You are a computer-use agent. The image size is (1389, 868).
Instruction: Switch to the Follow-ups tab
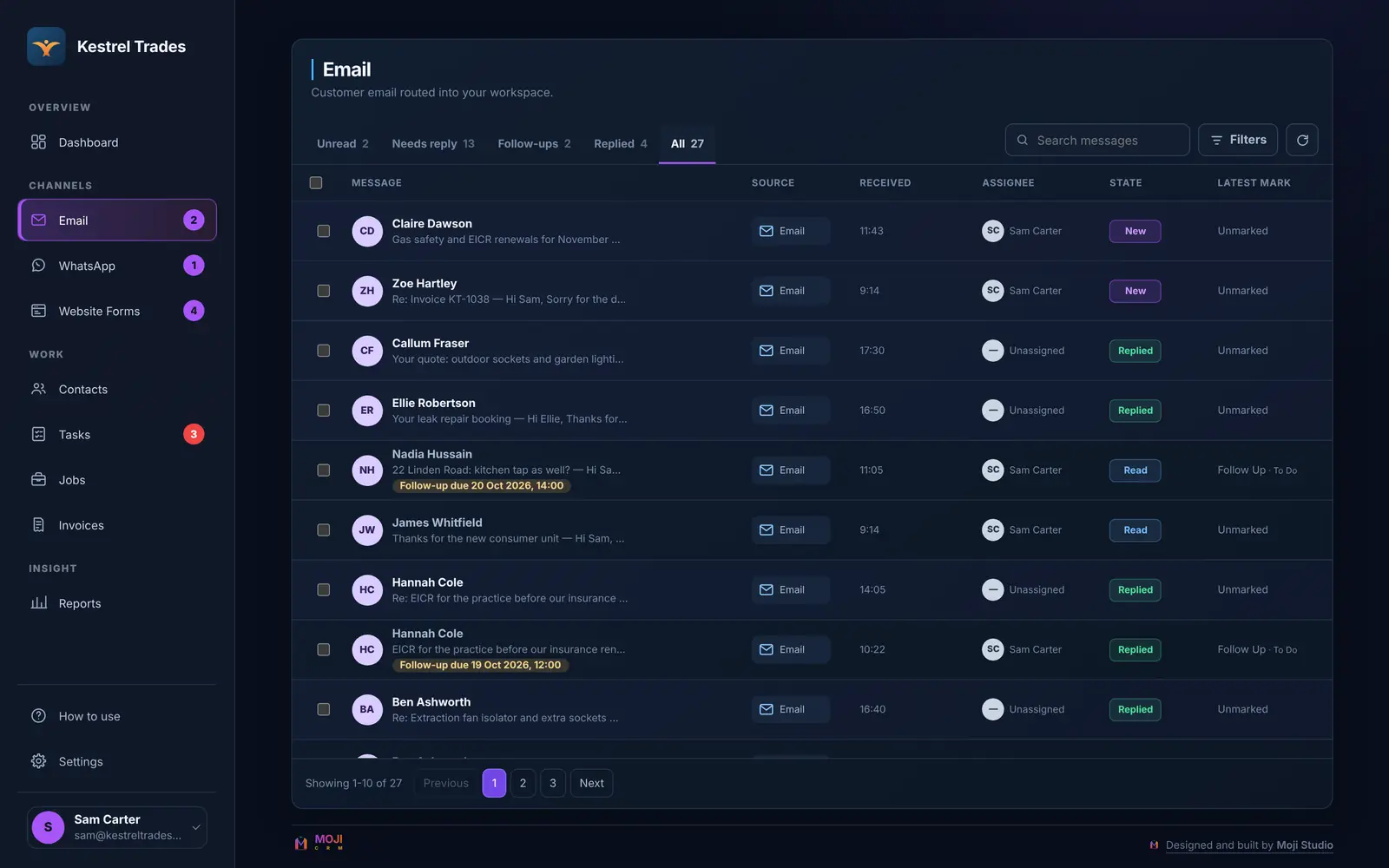[534, 144]
